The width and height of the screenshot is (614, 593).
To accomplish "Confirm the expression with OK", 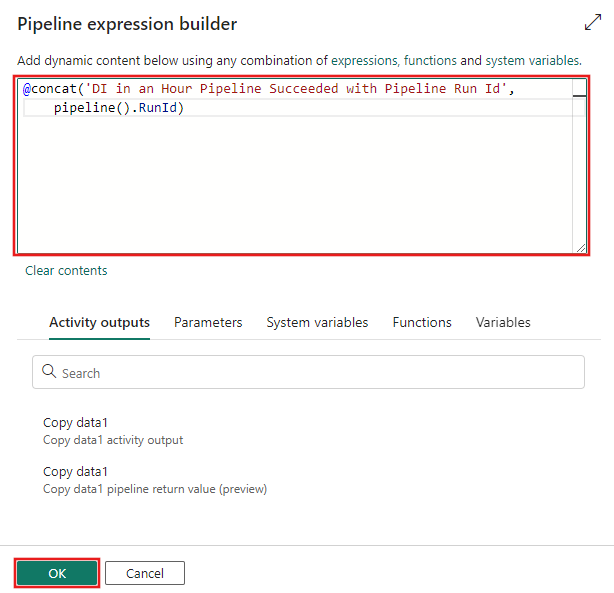I will click(57, 573).
